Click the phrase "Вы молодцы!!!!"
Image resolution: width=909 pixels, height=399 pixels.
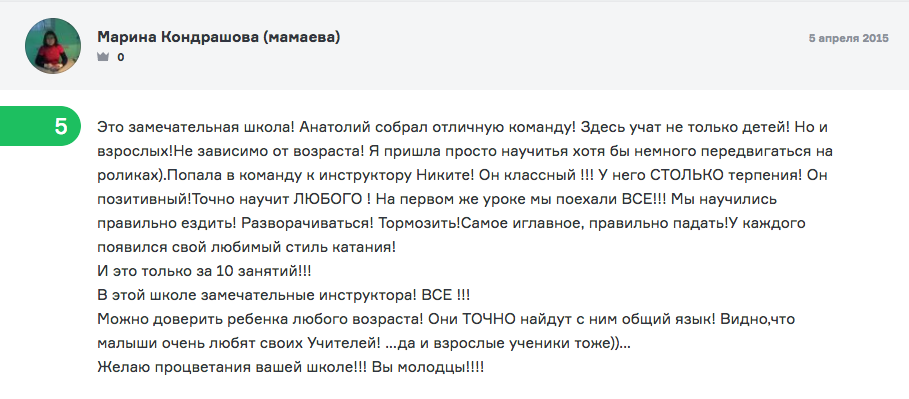(x=428, y=368)
